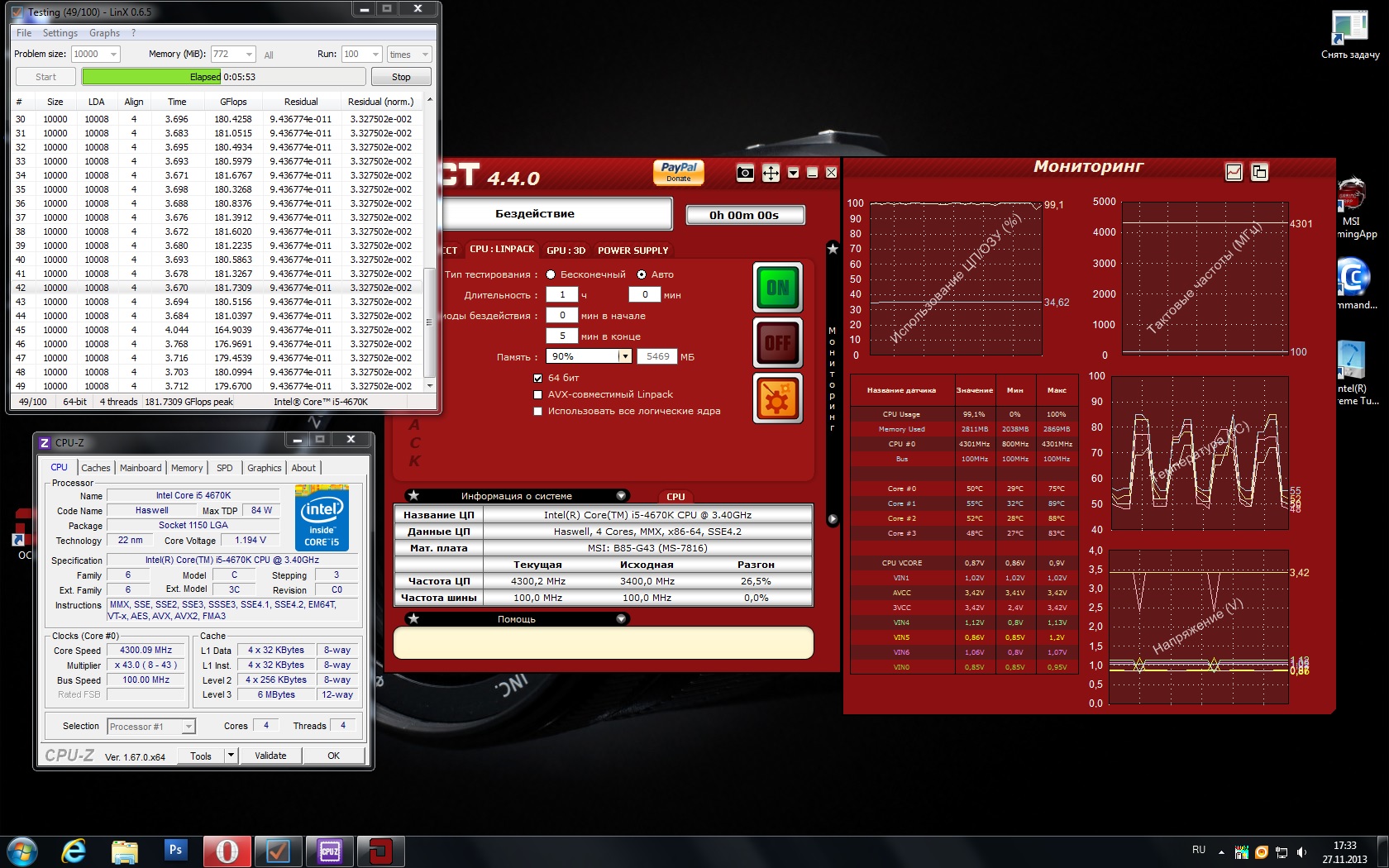Open the Memory tab in CPU-Z
The width and height of the screenshot is (1389, 868).
pyautogui.click(x=187, y=468)
